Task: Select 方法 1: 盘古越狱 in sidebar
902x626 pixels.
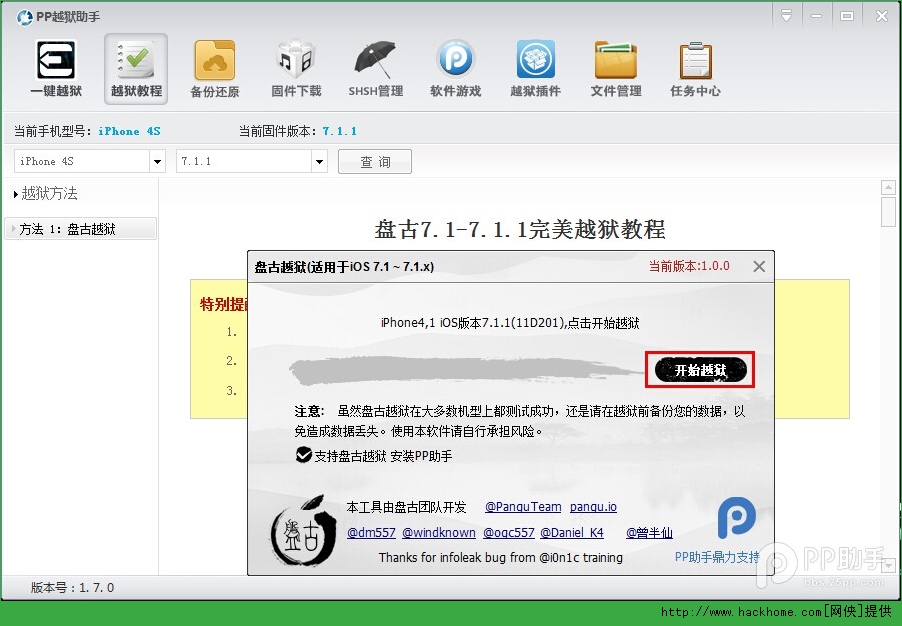Action: point(80,229)
